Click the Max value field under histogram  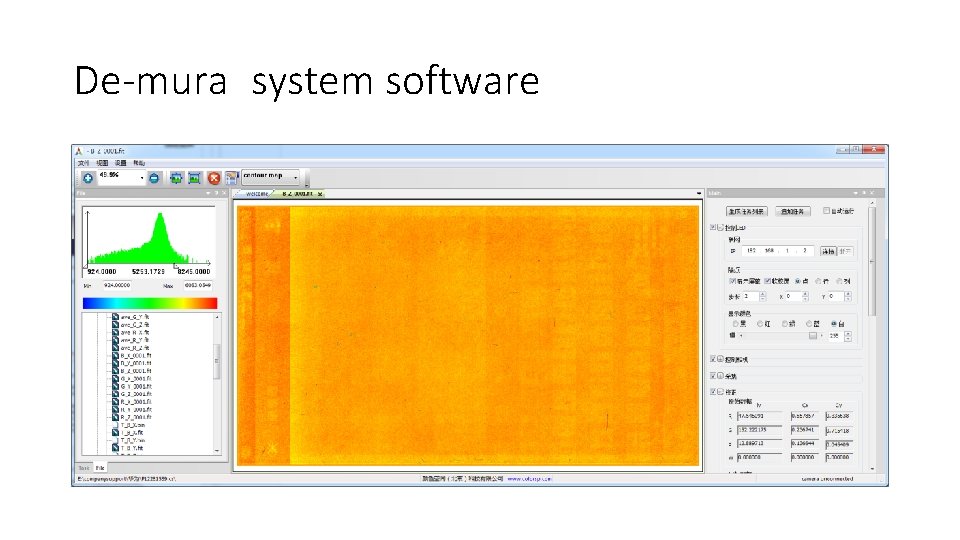point(198,285)
